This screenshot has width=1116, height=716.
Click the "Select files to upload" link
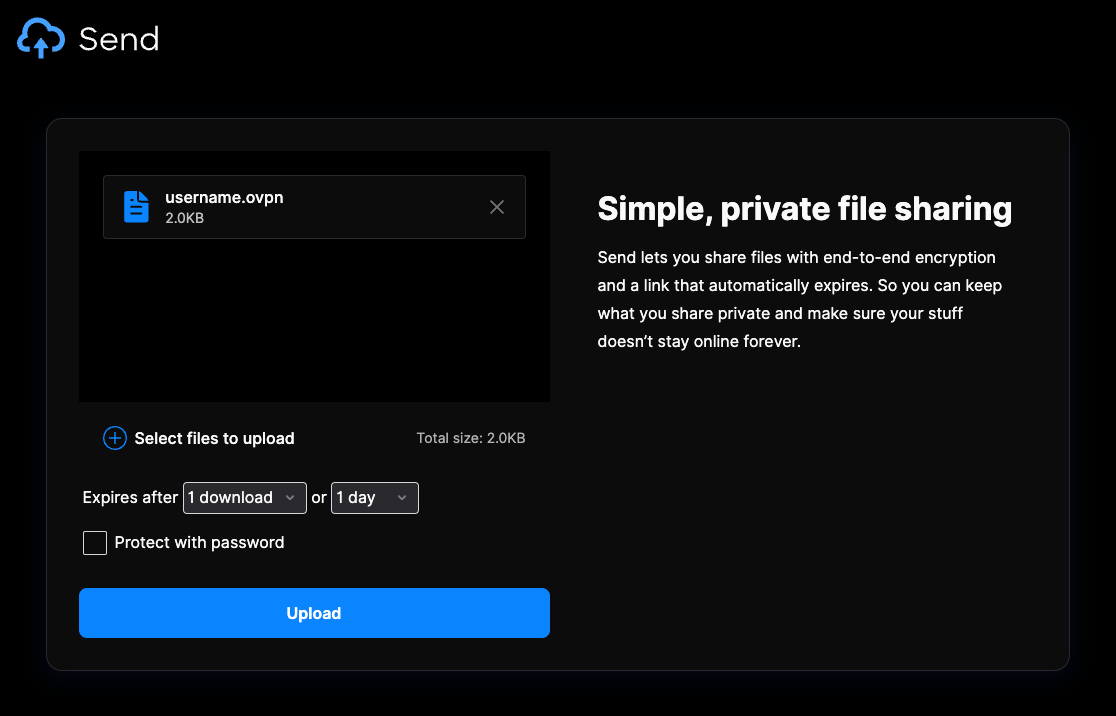213,438
